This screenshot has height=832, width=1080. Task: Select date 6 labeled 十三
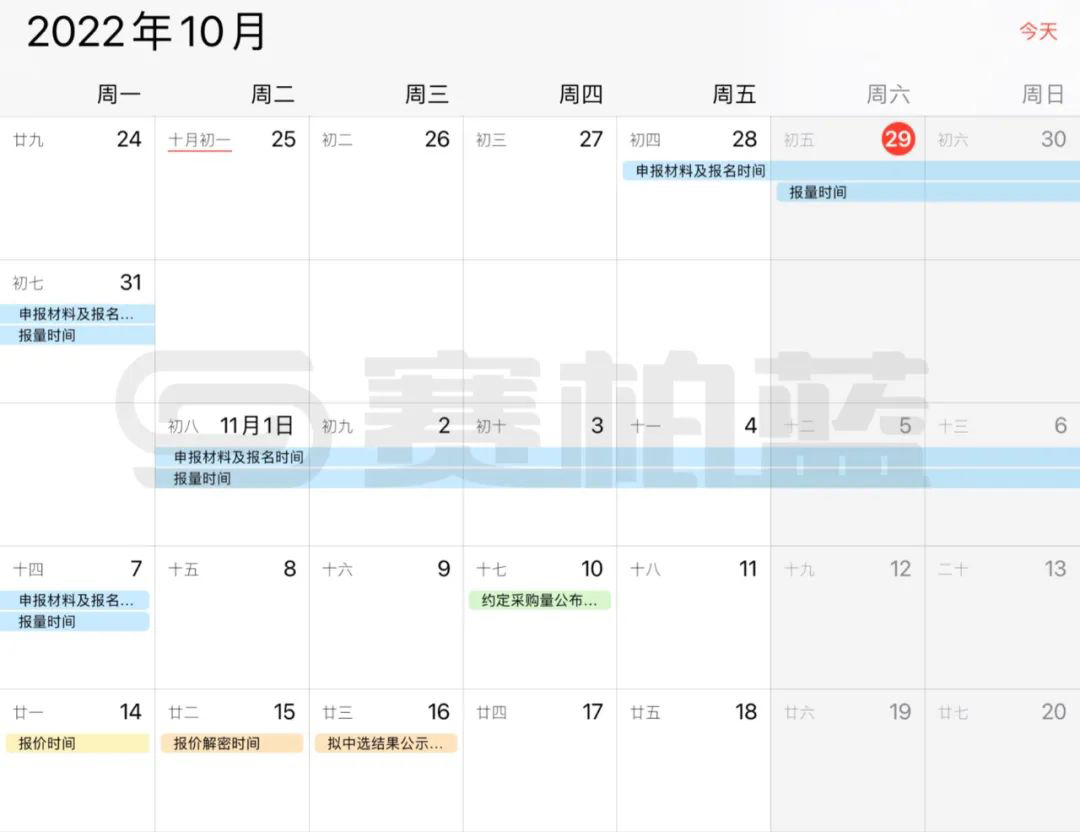(x=1061, y=426)
